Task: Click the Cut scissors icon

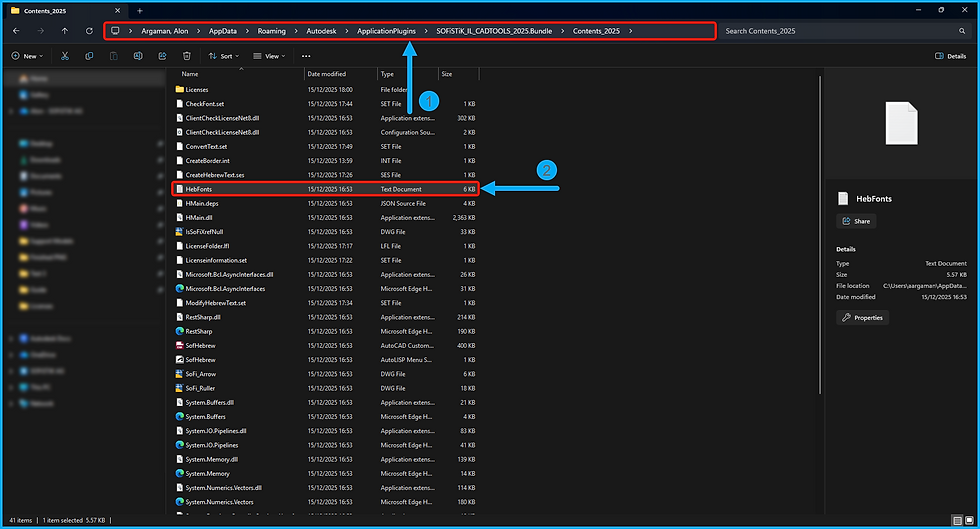Action: tap(64, 56)
